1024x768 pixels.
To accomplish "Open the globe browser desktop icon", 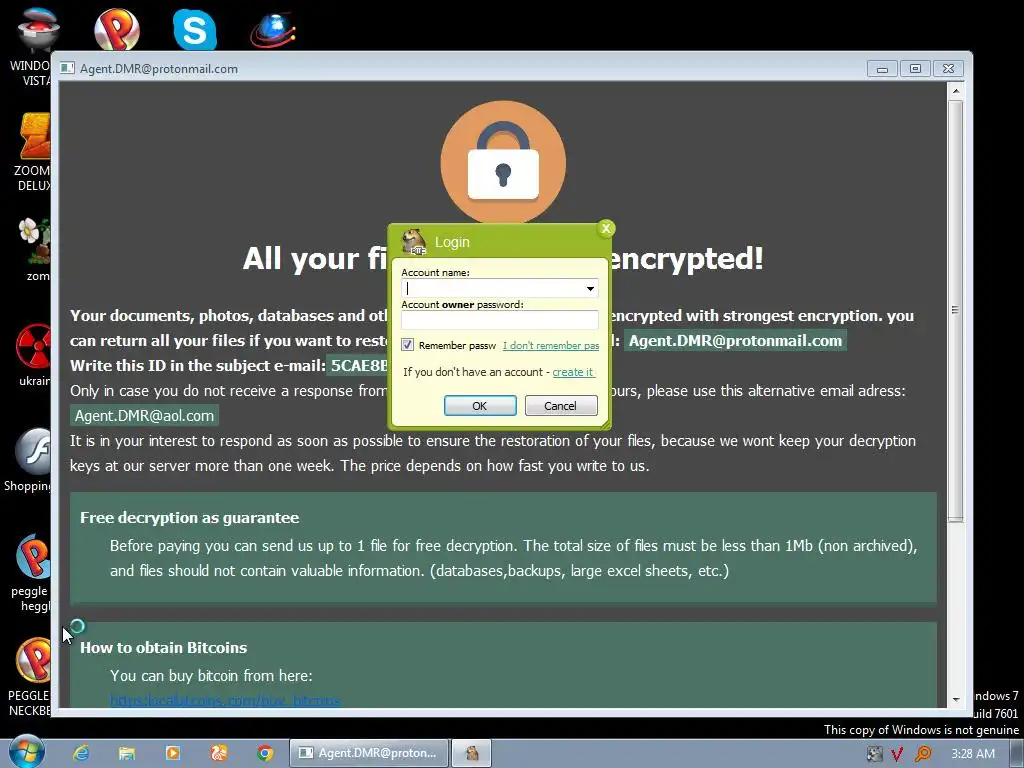I will tap(273, 29).
